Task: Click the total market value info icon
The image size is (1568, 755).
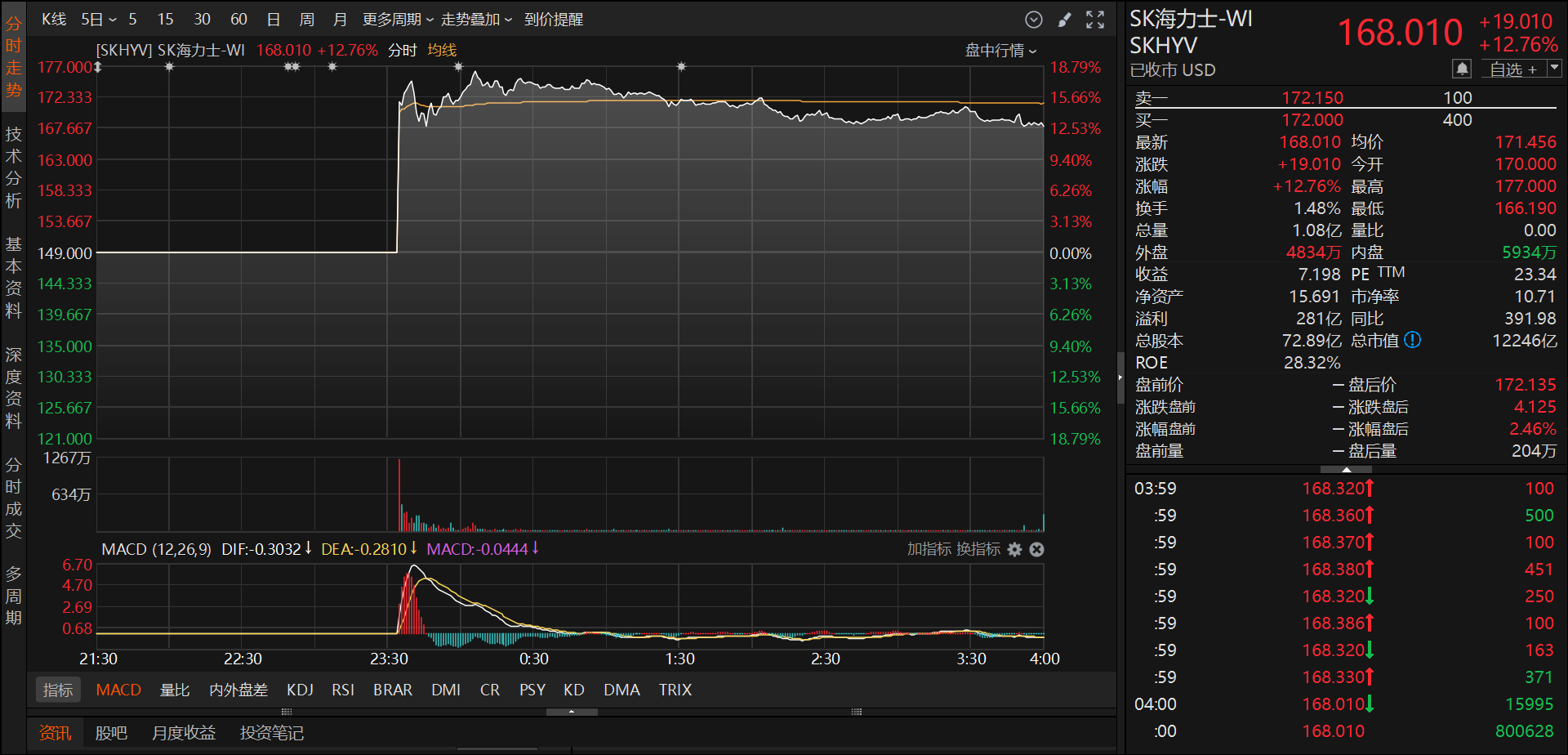Action: (1413, 340)
